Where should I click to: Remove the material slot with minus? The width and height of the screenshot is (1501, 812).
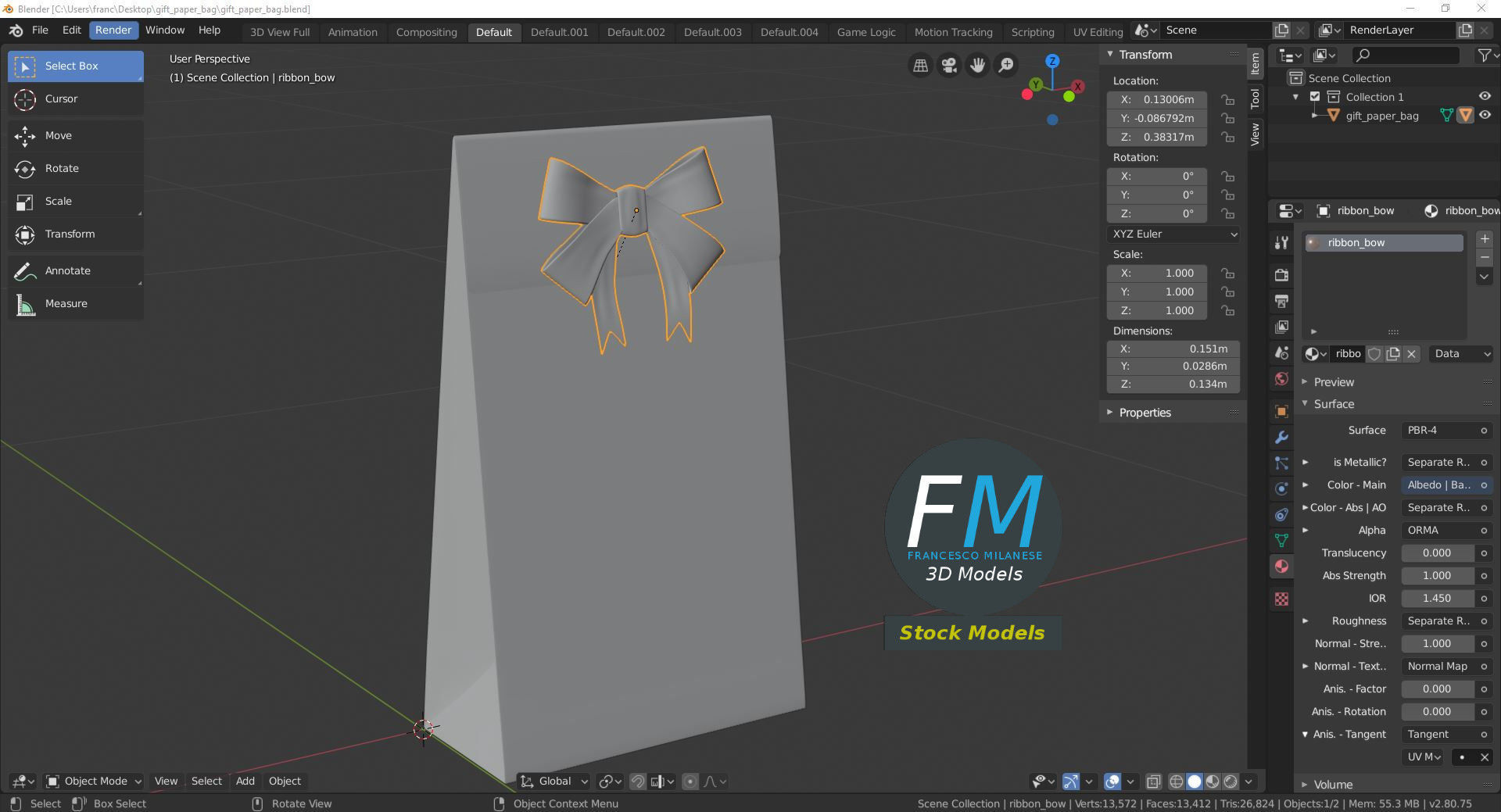tap(1485, 258)
